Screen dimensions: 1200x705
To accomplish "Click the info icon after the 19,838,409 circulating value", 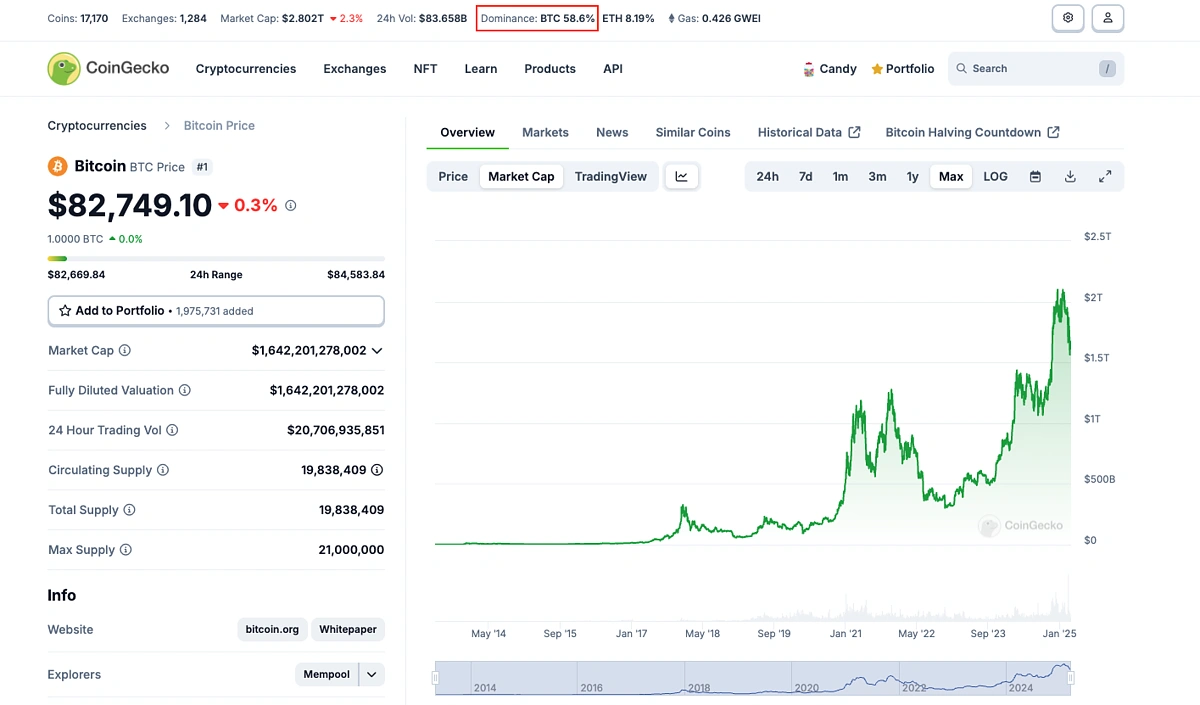I will [x=377, y=470].
